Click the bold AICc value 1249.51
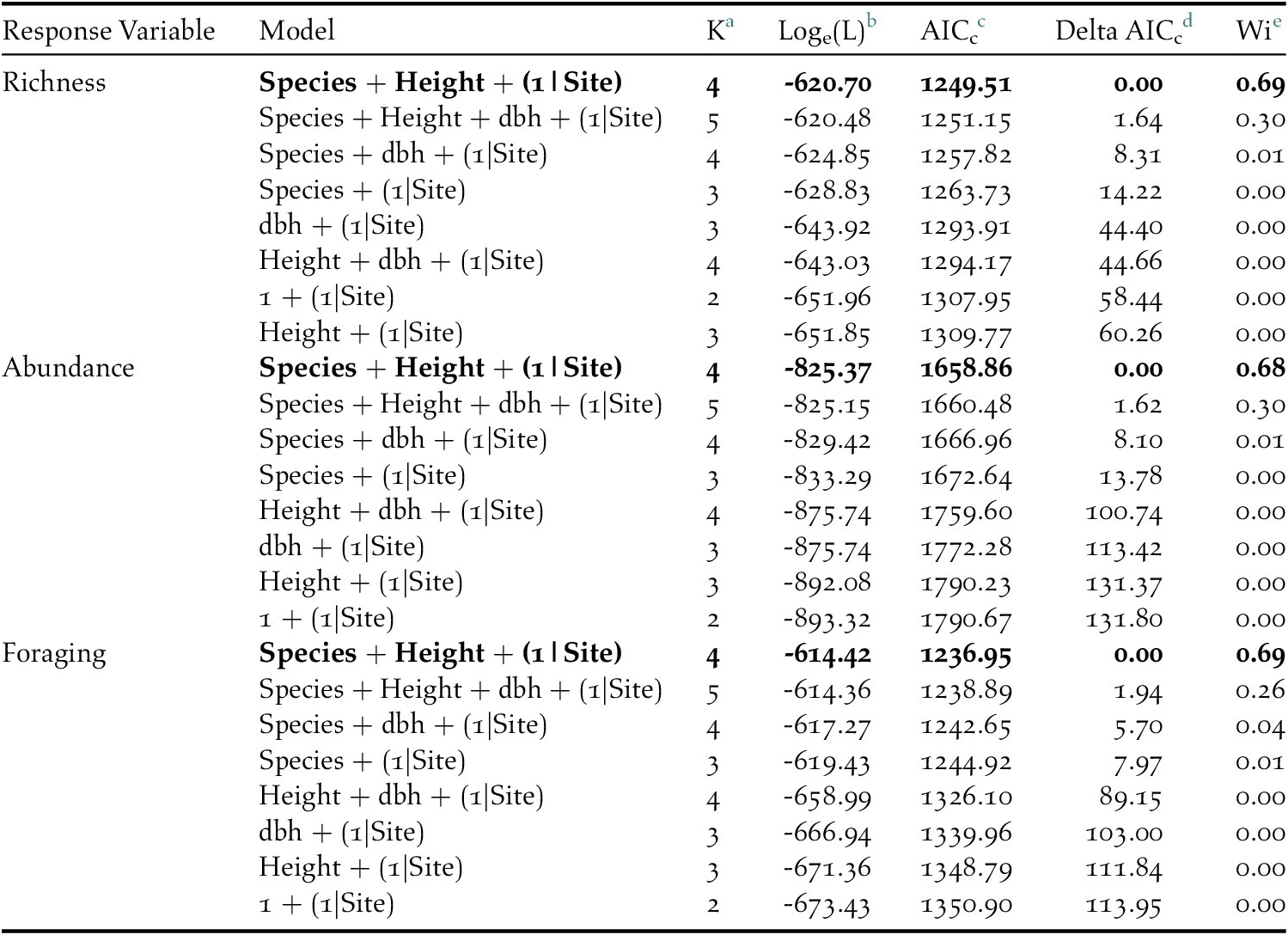Image resolution: width=1288 pixels, height=935 pixels. click(x=966, y=84)
